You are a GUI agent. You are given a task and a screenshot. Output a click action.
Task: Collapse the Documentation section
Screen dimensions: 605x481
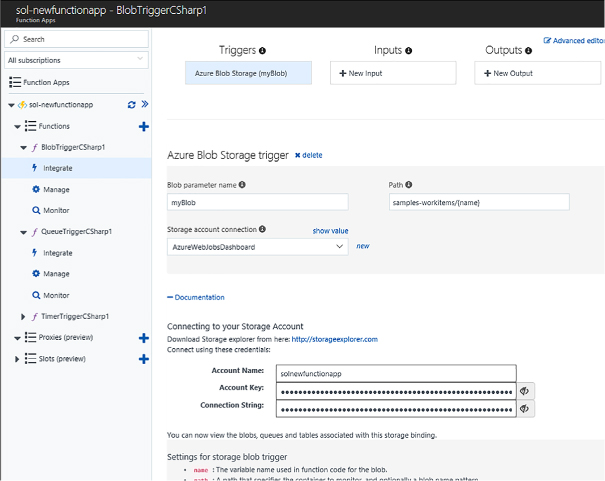(x=196, y=297)
